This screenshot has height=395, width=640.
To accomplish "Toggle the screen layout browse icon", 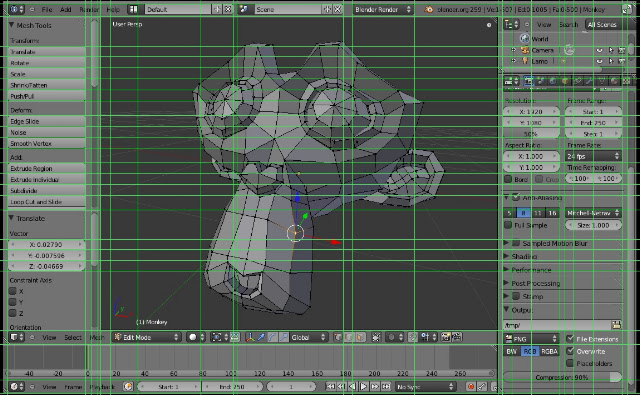I will point(133,9).
